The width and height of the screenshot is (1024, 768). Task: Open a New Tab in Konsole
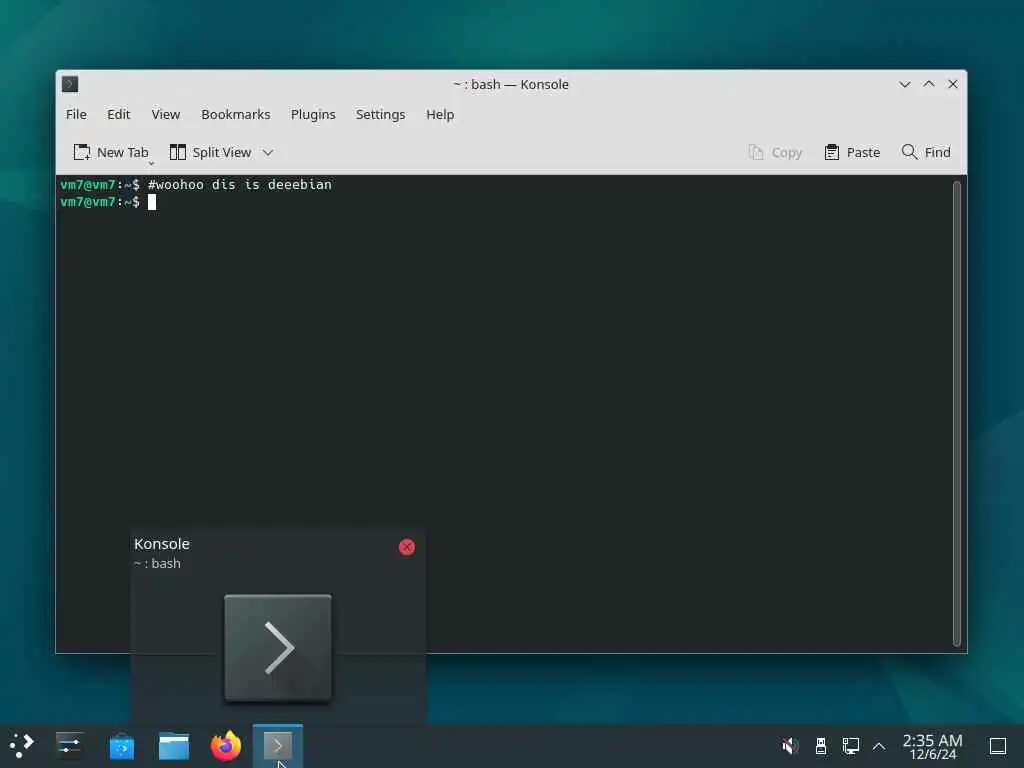point(111,152)
